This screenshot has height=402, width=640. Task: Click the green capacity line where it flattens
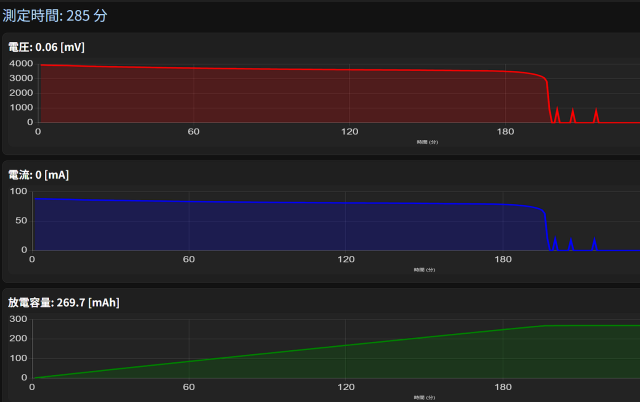546,326
